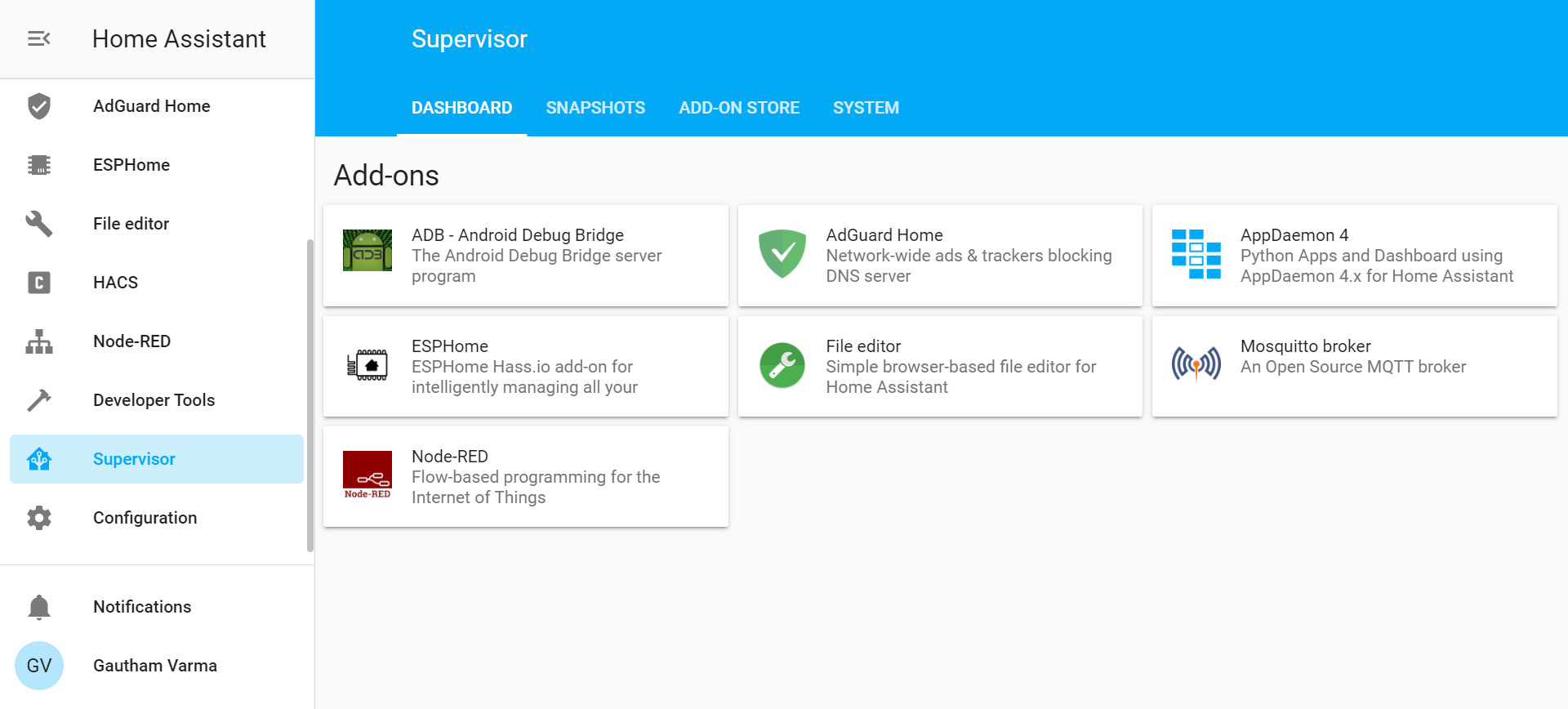Switch to the Snapshots tab
Screen dimensions: 1568x709
[595, 108]
